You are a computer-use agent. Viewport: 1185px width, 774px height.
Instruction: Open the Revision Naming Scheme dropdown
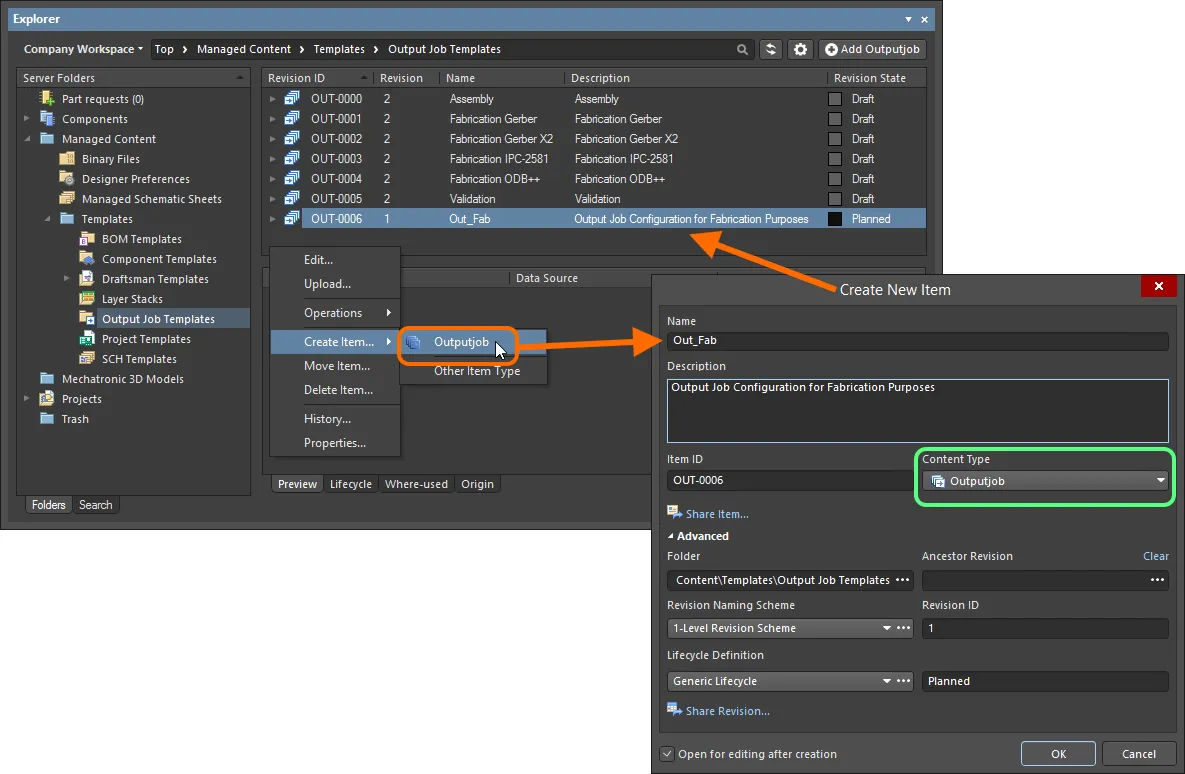click(x=886, y=628)
